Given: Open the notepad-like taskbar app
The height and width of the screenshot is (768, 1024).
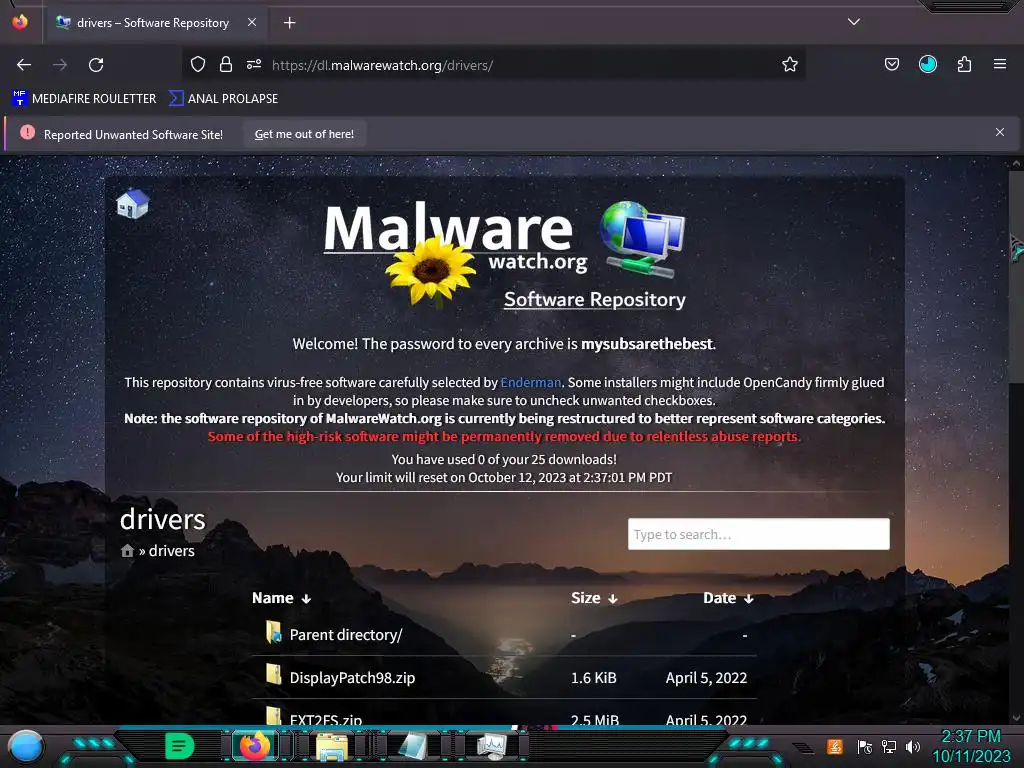Looking at the screenshot, I should coord(412,746).
